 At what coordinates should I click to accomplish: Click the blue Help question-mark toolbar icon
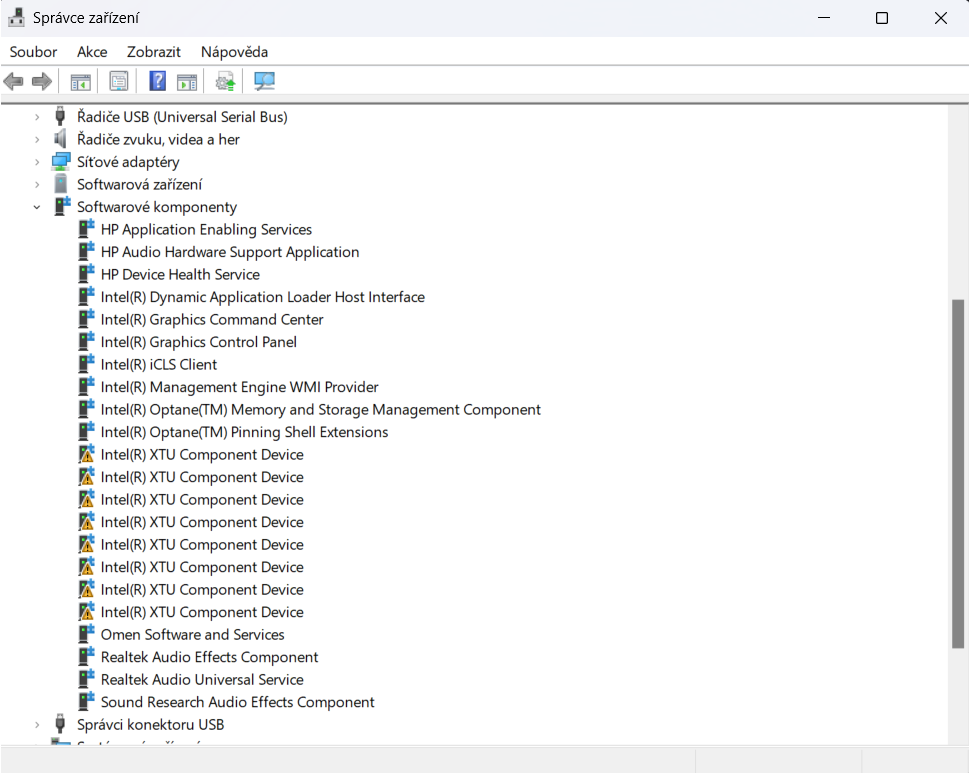[158, 81]
